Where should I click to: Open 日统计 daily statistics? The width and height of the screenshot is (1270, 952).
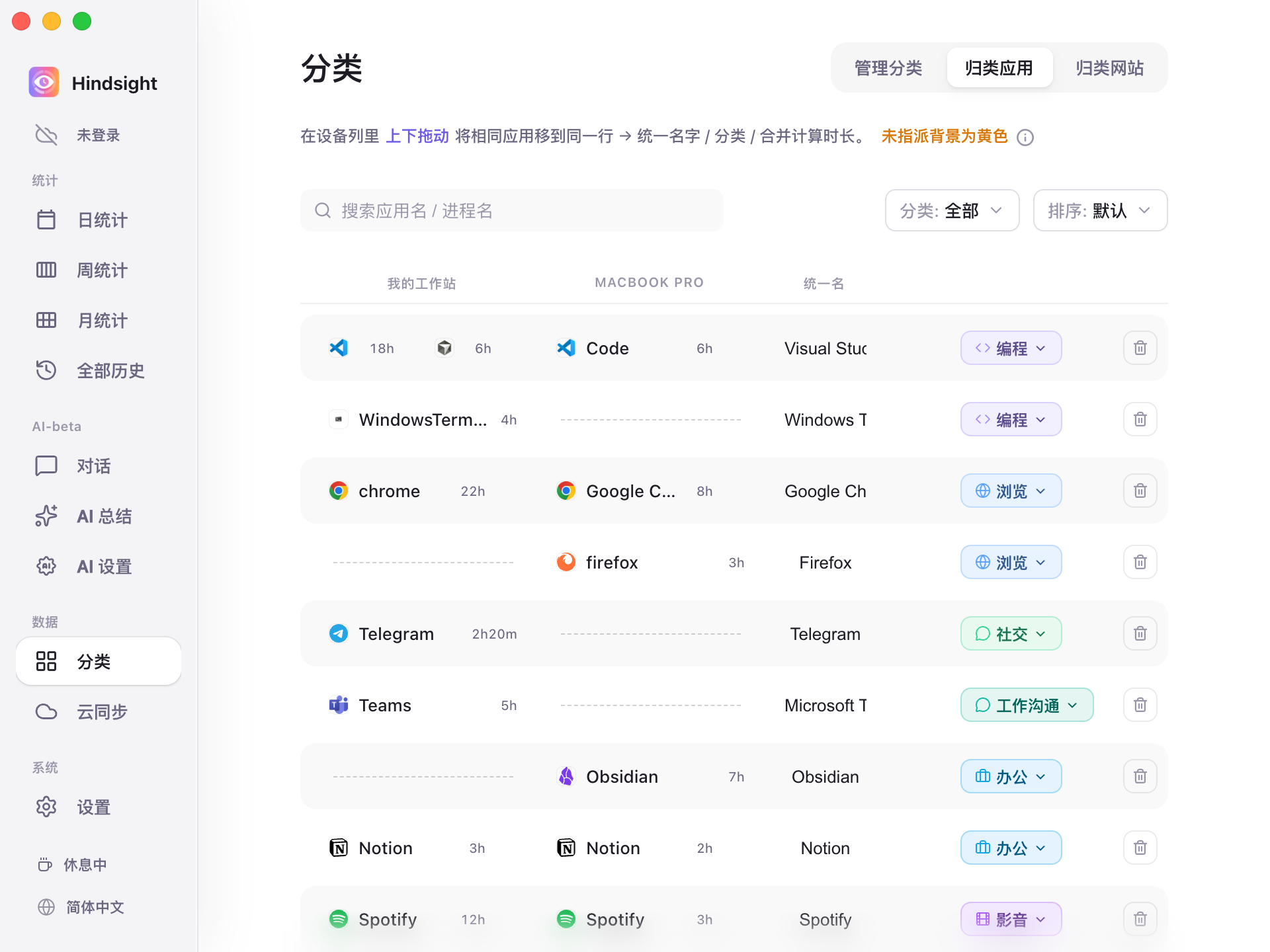[99, 220]
